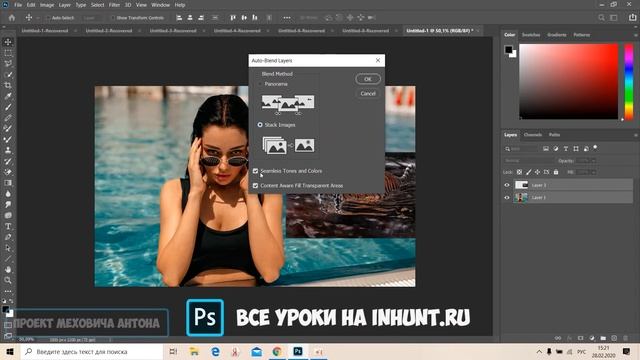Switch to the Untitled-2-Recovered document tab
Screen dimensions: 640x360
point(109,31)
